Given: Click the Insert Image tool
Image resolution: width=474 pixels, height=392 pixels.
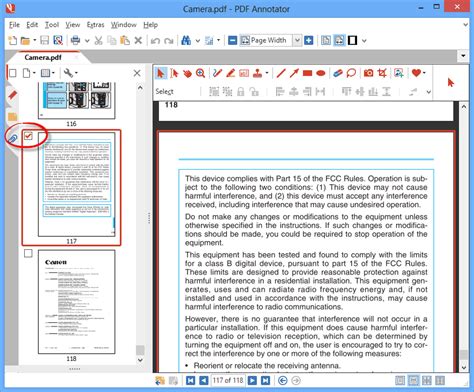Looking at the screenshot, I should point(399,73).
